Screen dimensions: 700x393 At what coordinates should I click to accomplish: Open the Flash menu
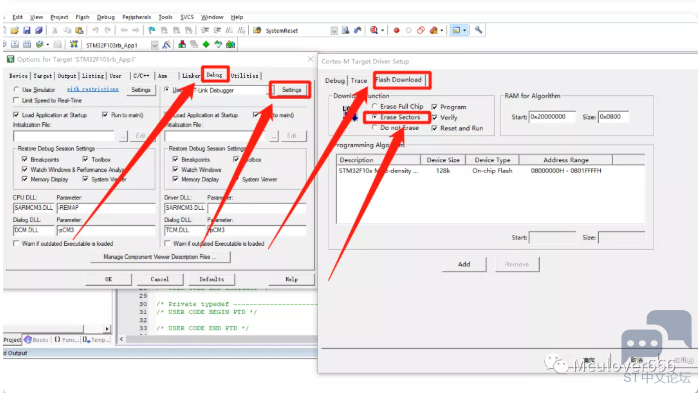tap(82, 17)
